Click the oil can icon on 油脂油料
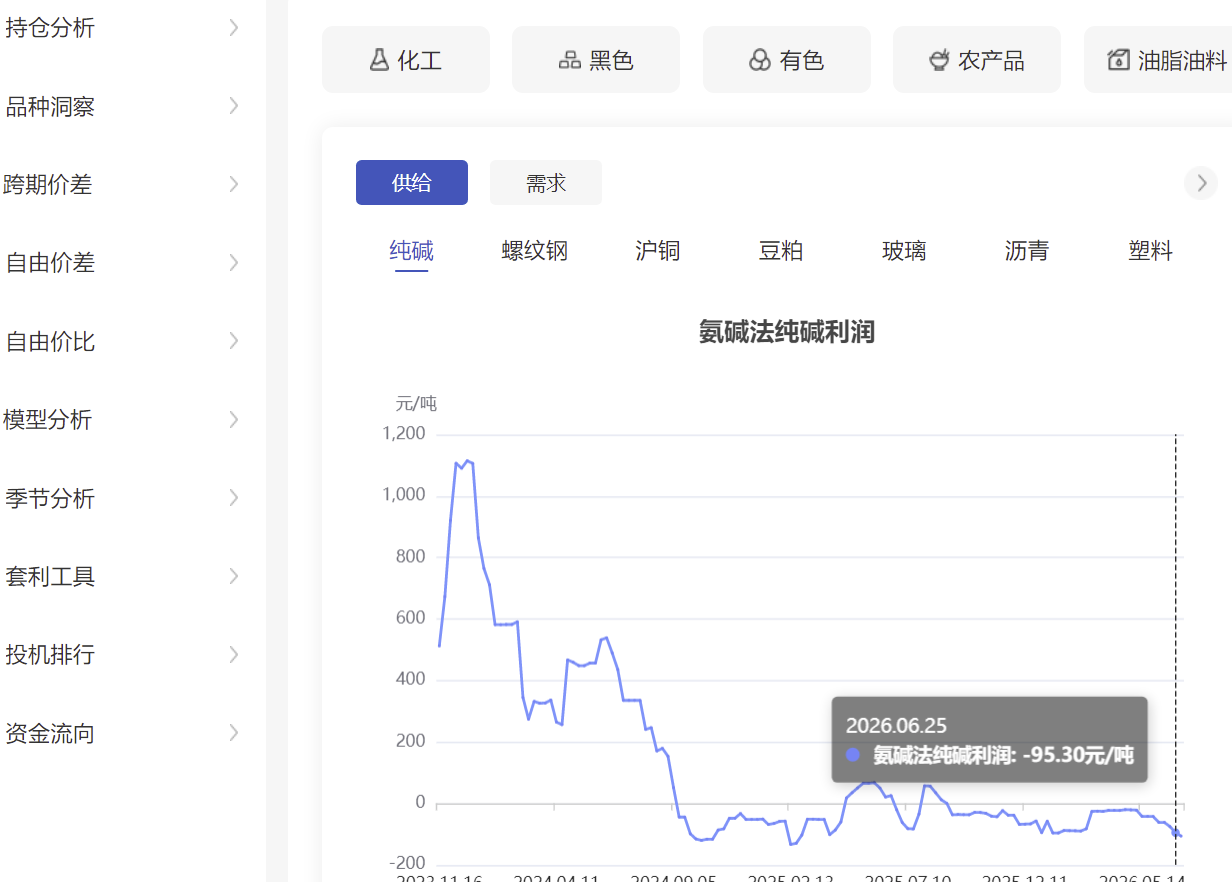 1118,60
